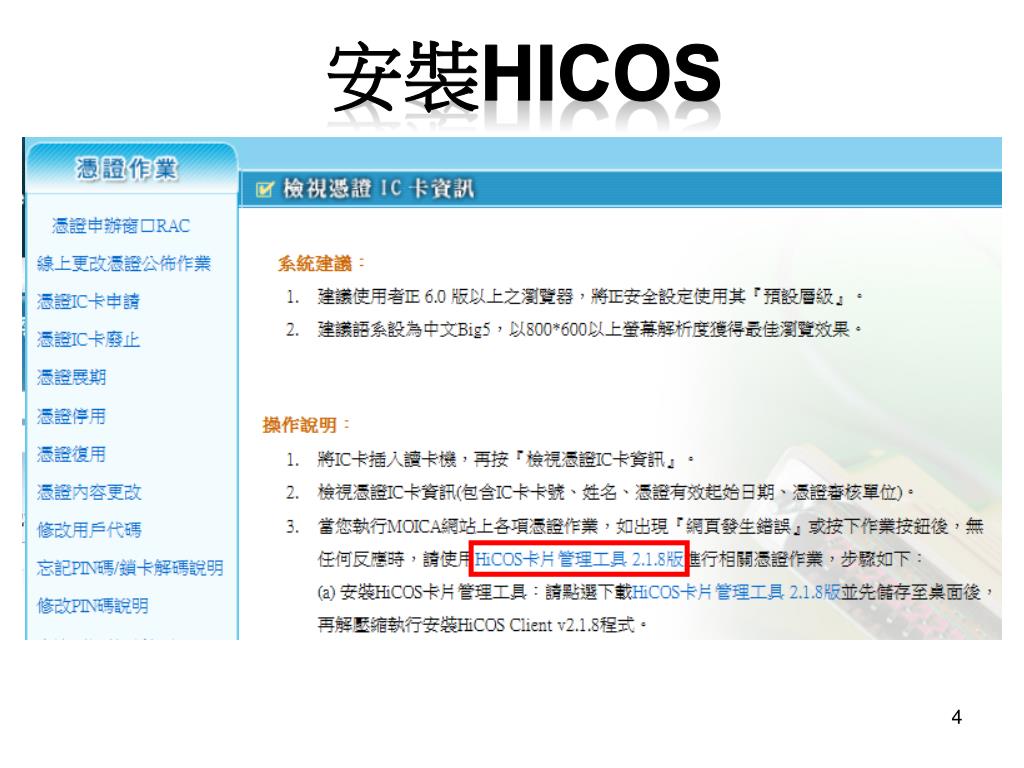Open 忘記PIN碼/鎖卡解碼說明 link
The image size is (1024, 768).
pyautogui.click(x=130, y=568)
